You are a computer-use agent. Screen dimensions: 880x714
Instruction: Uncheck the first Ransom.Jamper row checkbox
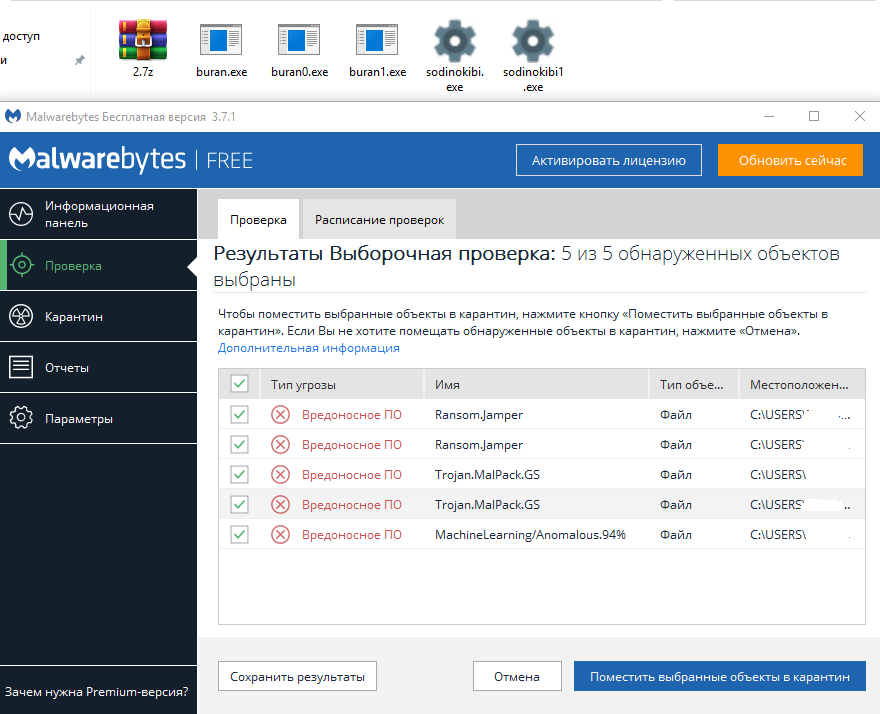tap(240, 414)
